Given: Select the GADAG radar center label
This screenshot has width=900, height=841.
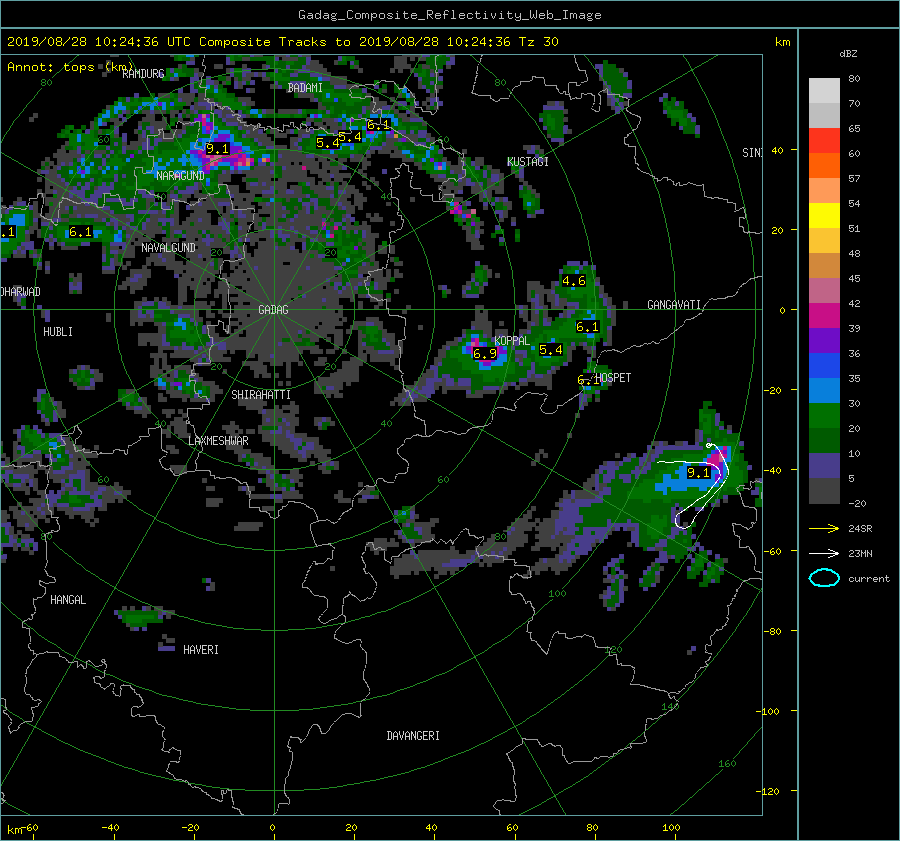Looking at the screenshot, I should point(273,310).
